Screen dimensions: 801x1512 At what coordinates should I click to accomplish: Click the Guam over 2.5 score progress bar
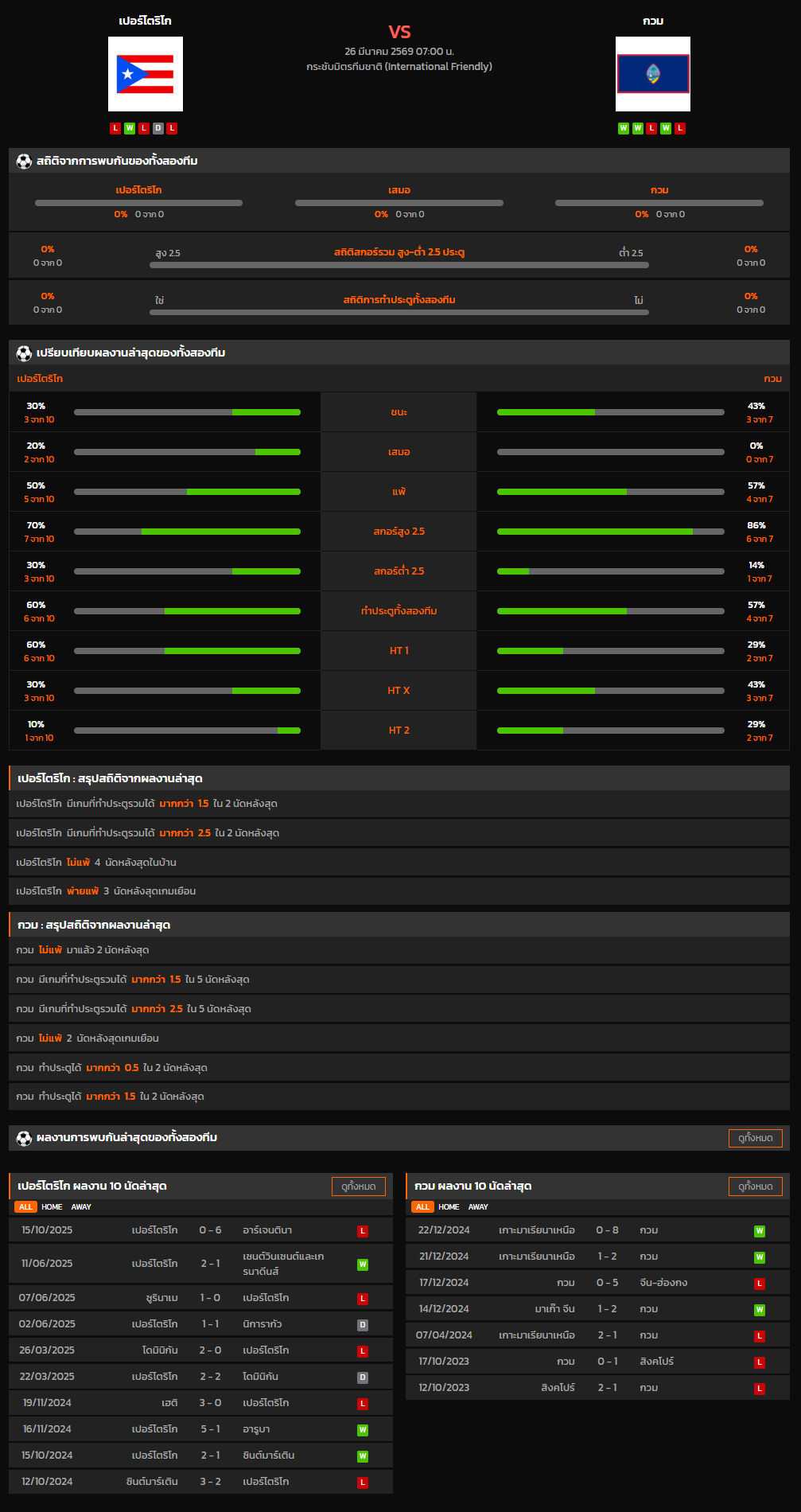point(610,532)
